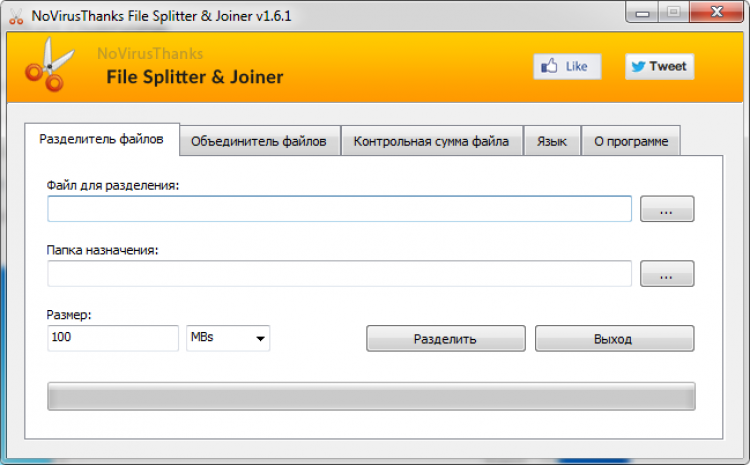750x465 pixels.
Task: Minimize the File Splitter window
Action: pos(642,13)
